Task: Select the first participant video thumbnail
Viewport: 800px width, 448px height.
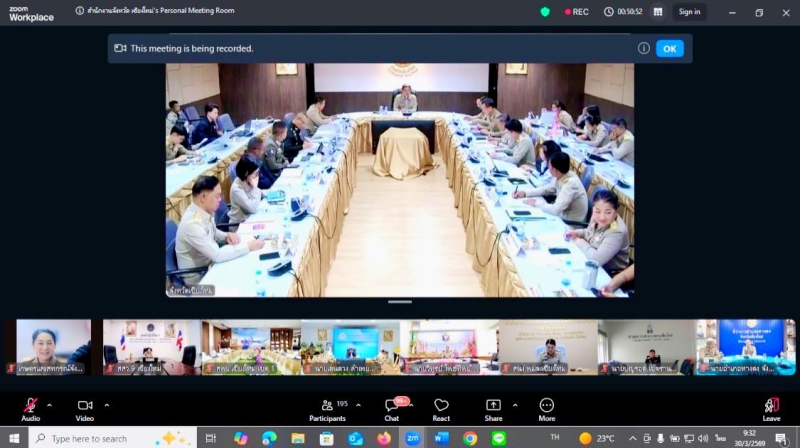Action: 54,346
